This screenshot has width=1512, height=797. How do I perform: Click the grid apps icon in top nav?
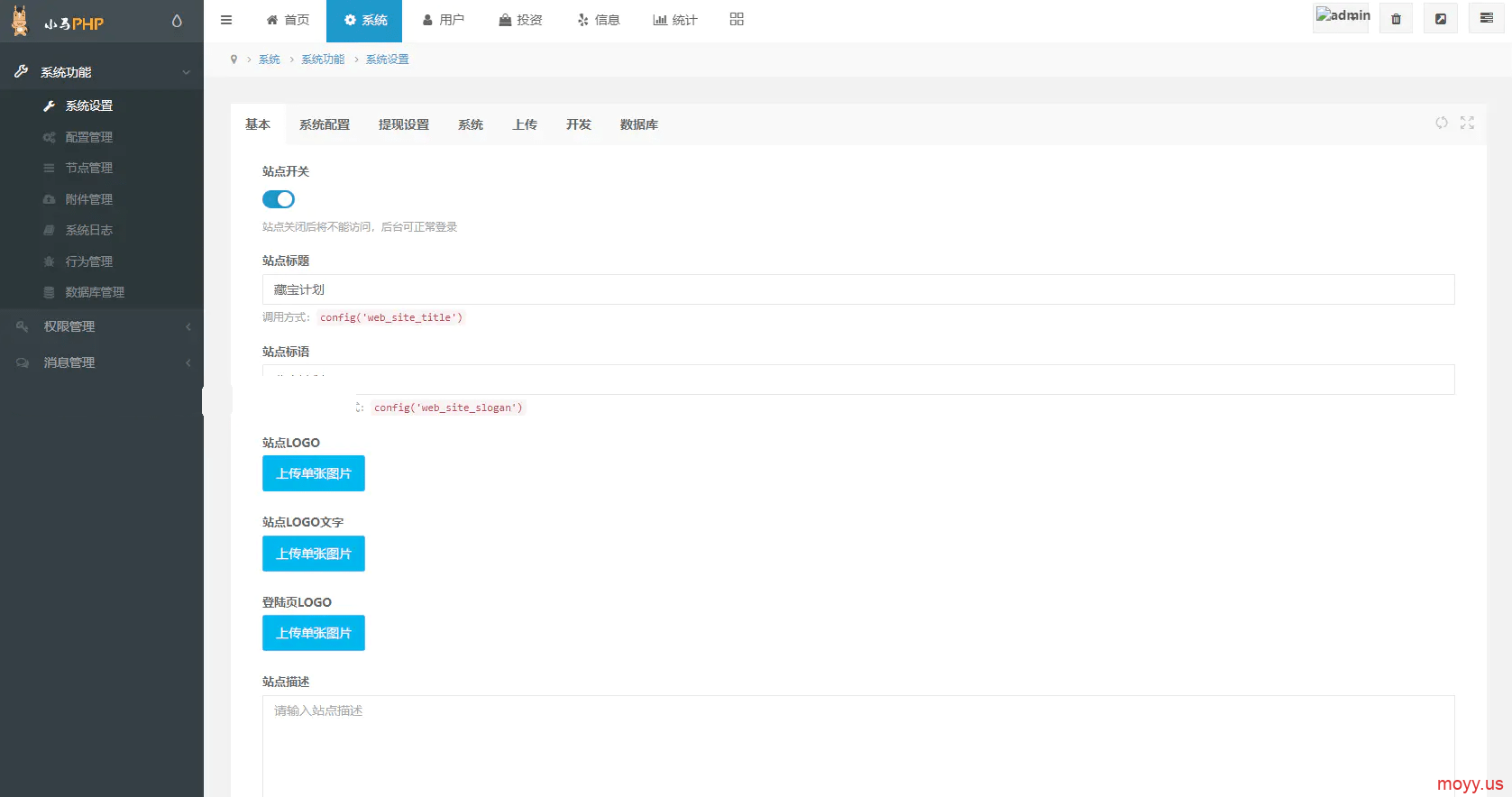737,20
